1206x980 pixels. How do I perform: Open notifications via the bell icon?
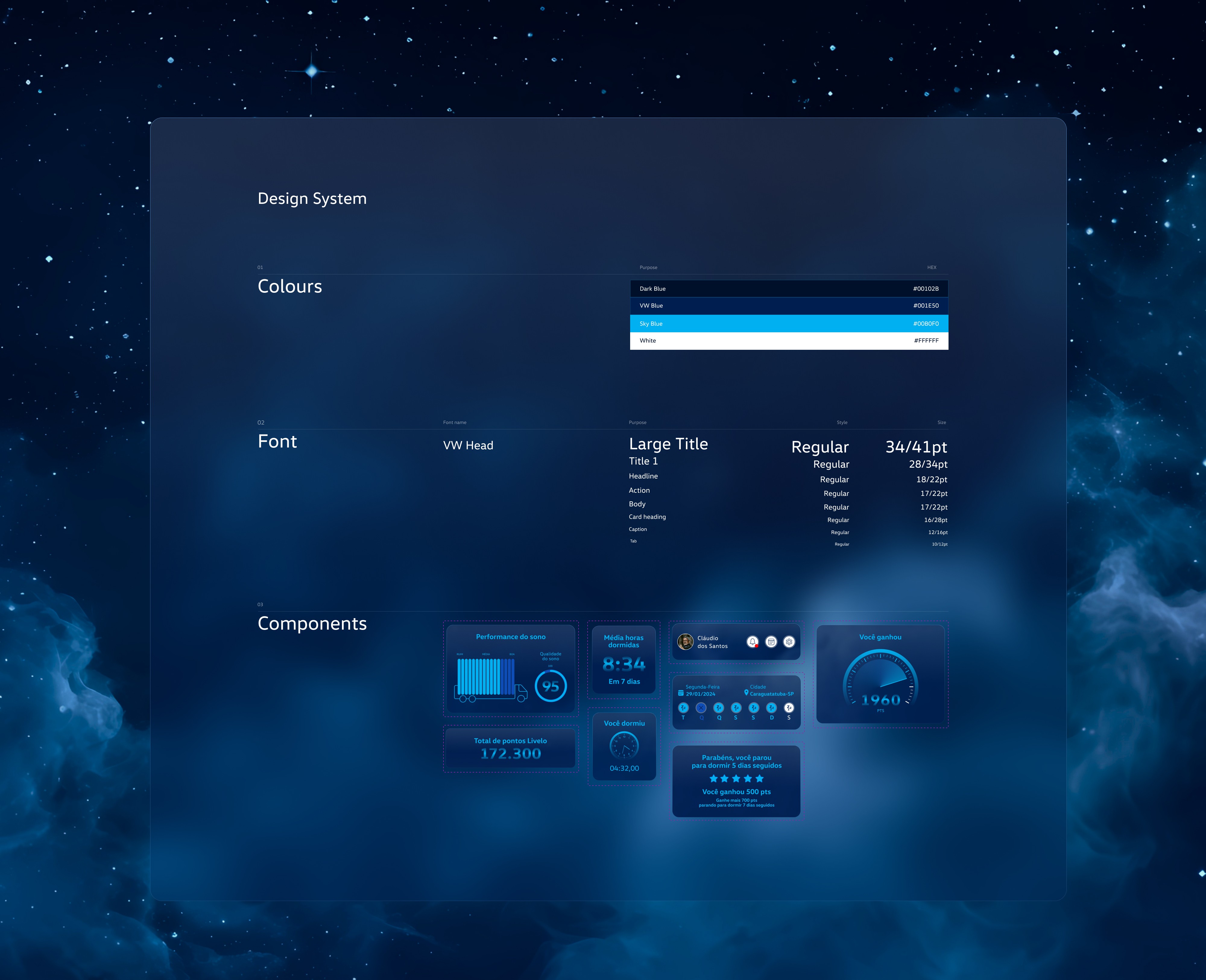[x=753, y=642]
